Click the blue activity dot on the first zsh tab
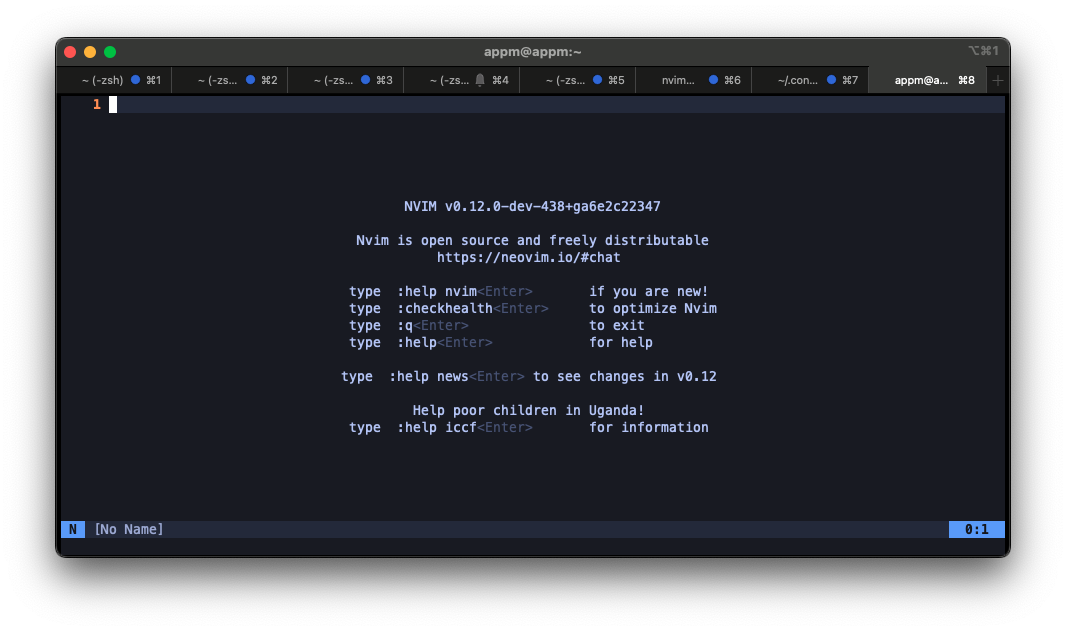This screenshot has height=631, width=1066. (133, 79)
